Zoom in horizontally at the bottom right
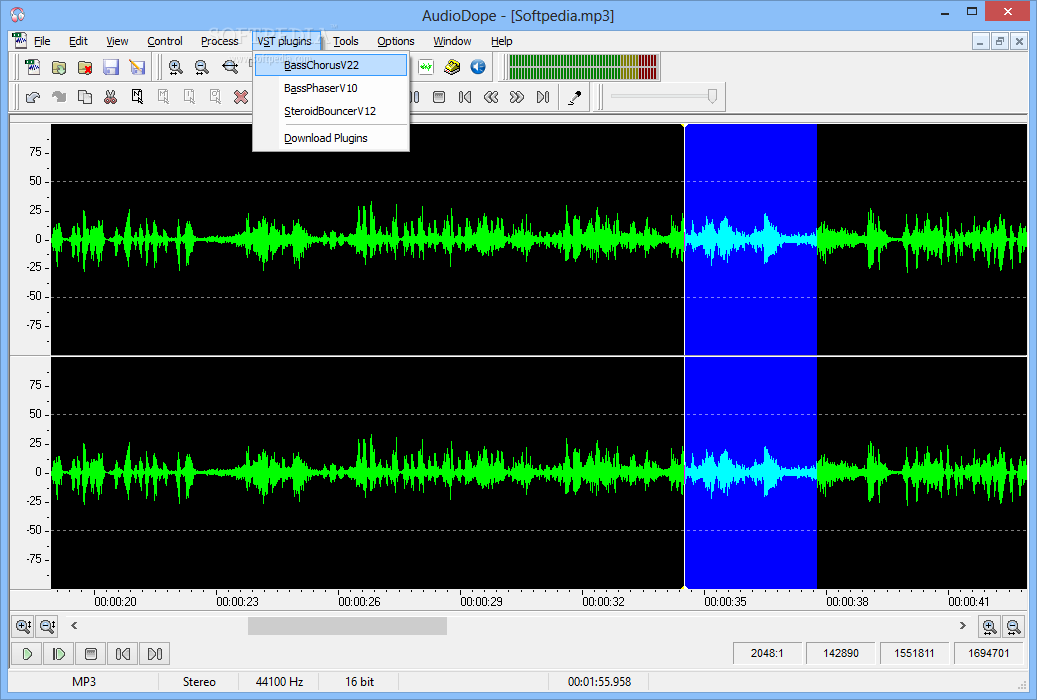This screenshot has height=700, width=1037. (x=989, y=626)
